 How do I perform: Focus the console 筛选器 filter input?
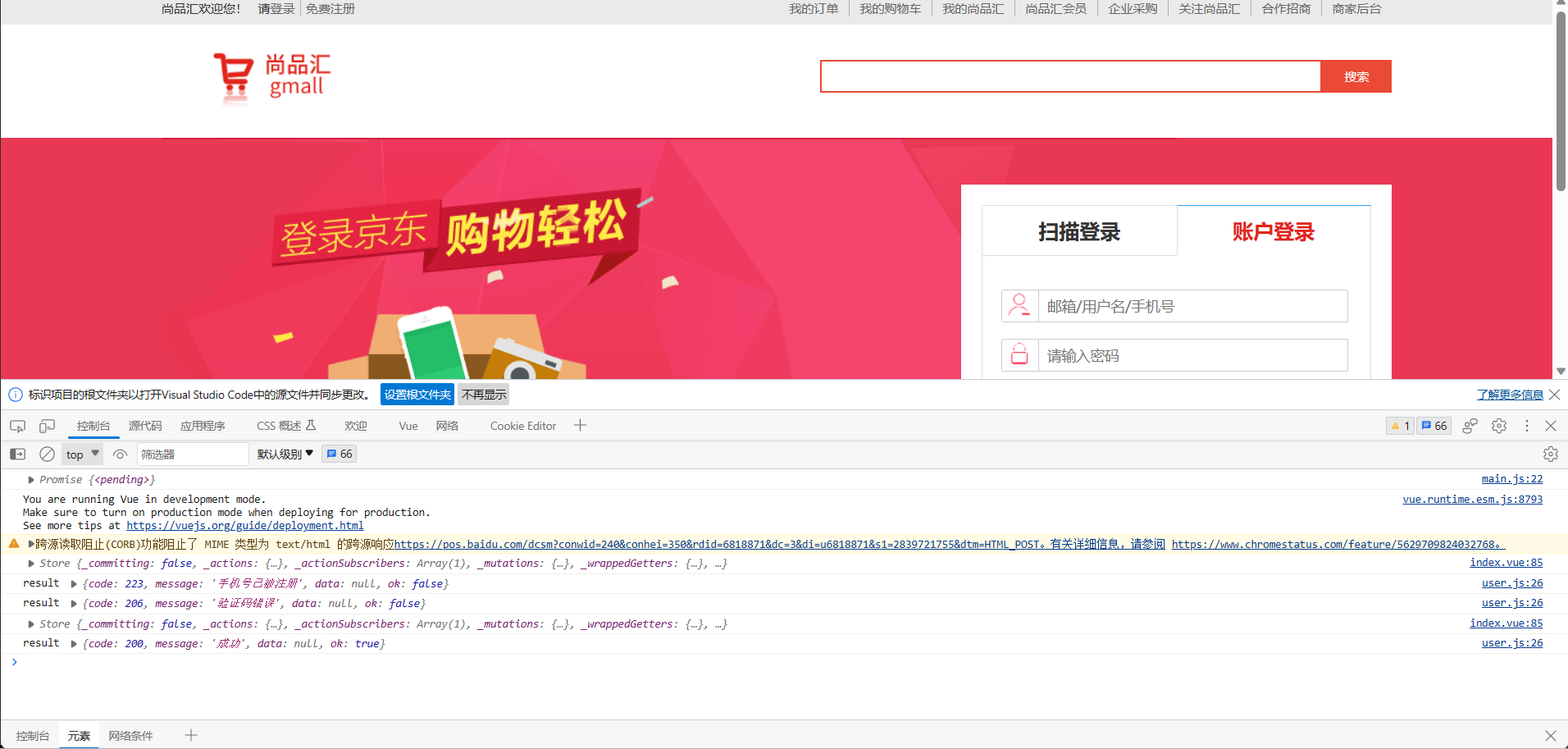193,454
